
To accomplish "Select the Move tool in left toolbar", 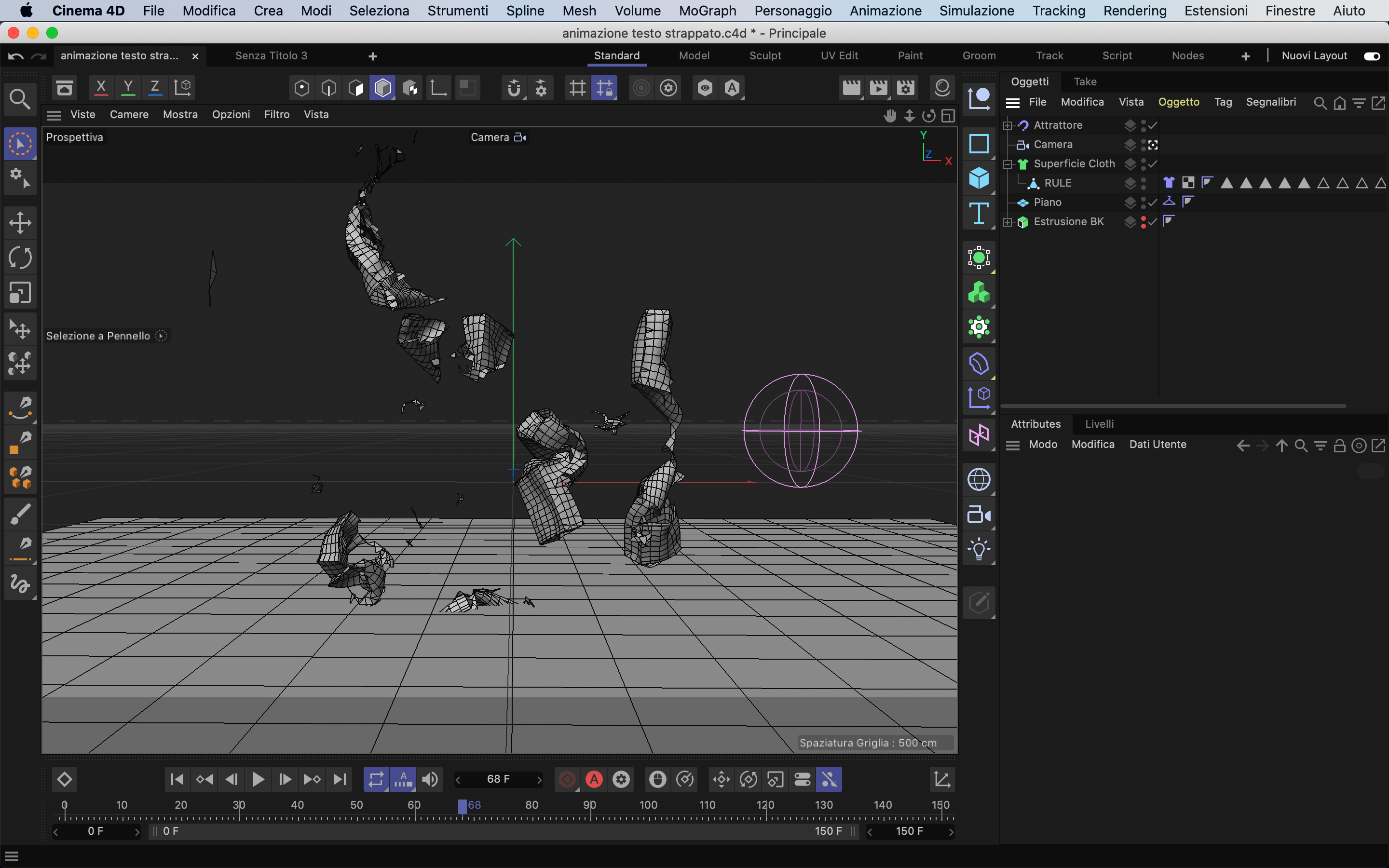I will pos(20,223).
